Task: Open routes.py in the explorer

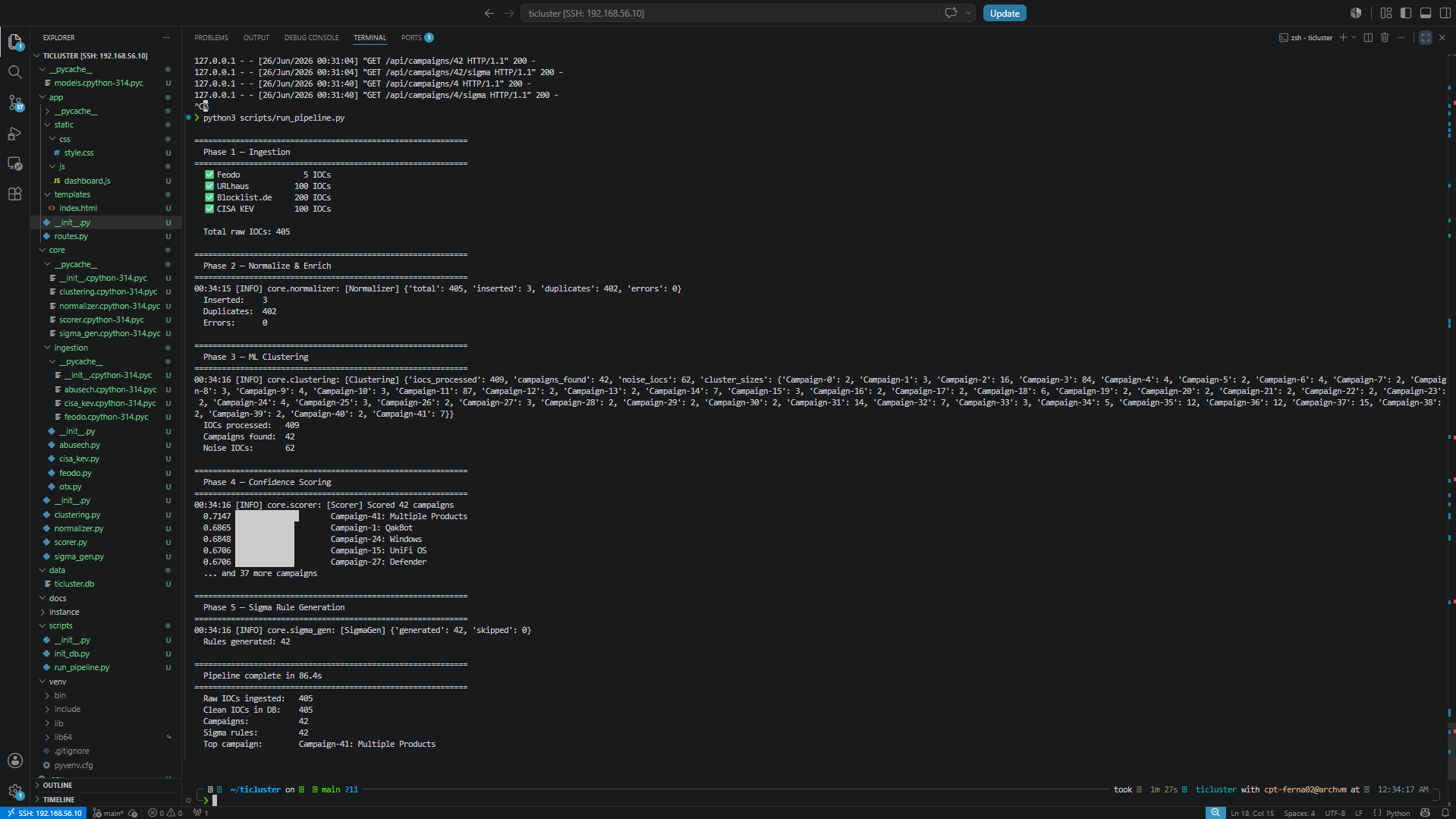Action: tap(106, 236)
